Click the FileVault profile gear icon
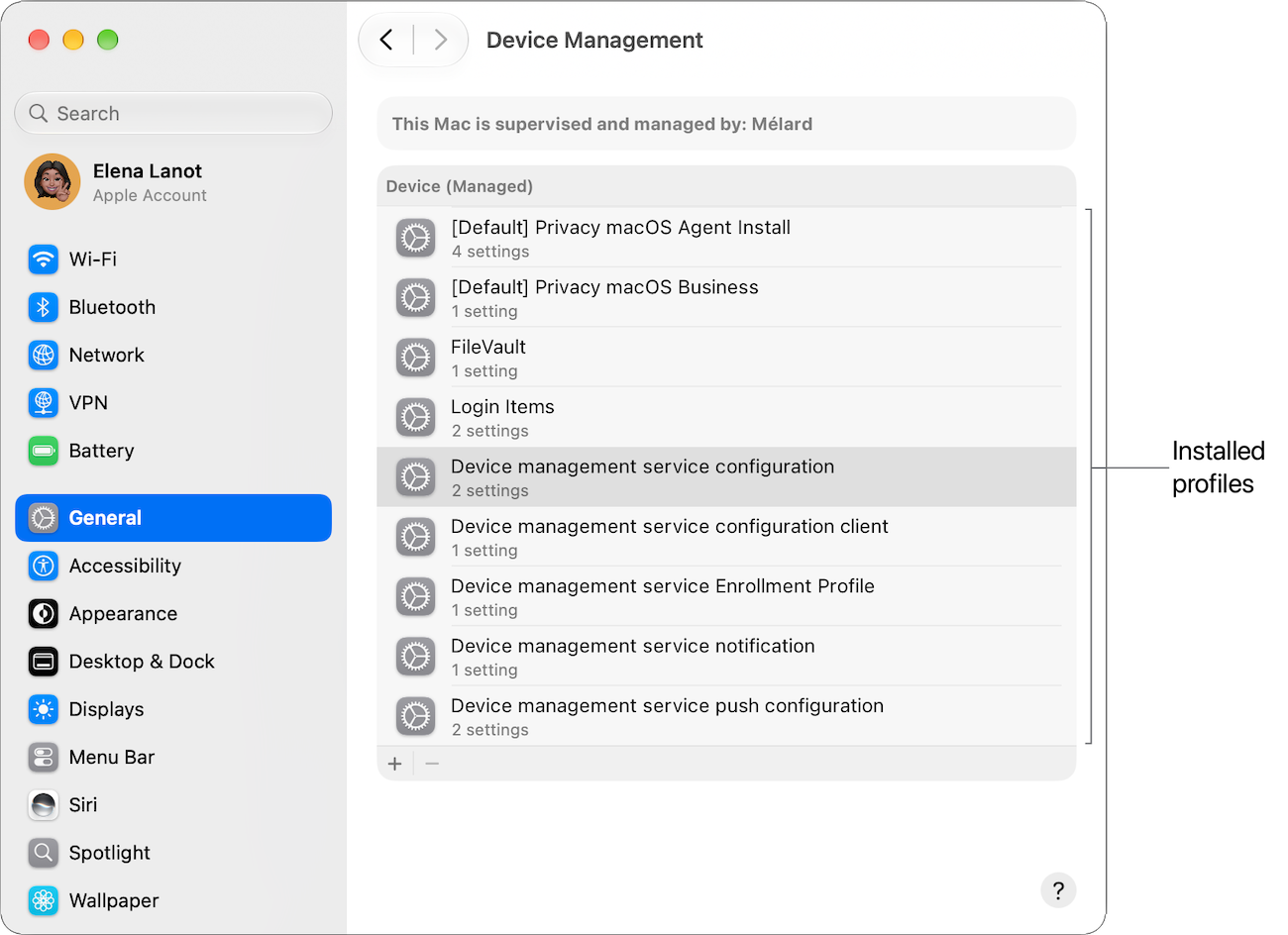The image size is (1288, 935). pyautogui.click(x=416, y=358)
